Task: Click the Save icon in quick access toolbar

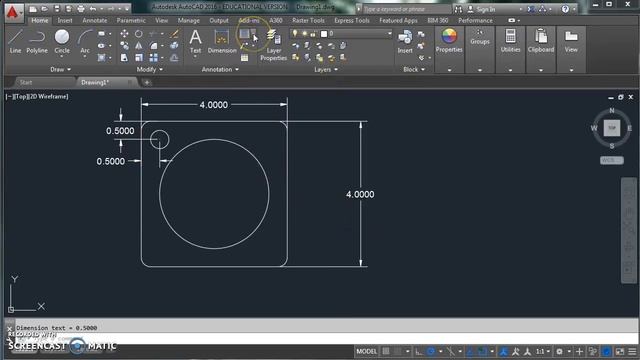Action: (57, 9)
